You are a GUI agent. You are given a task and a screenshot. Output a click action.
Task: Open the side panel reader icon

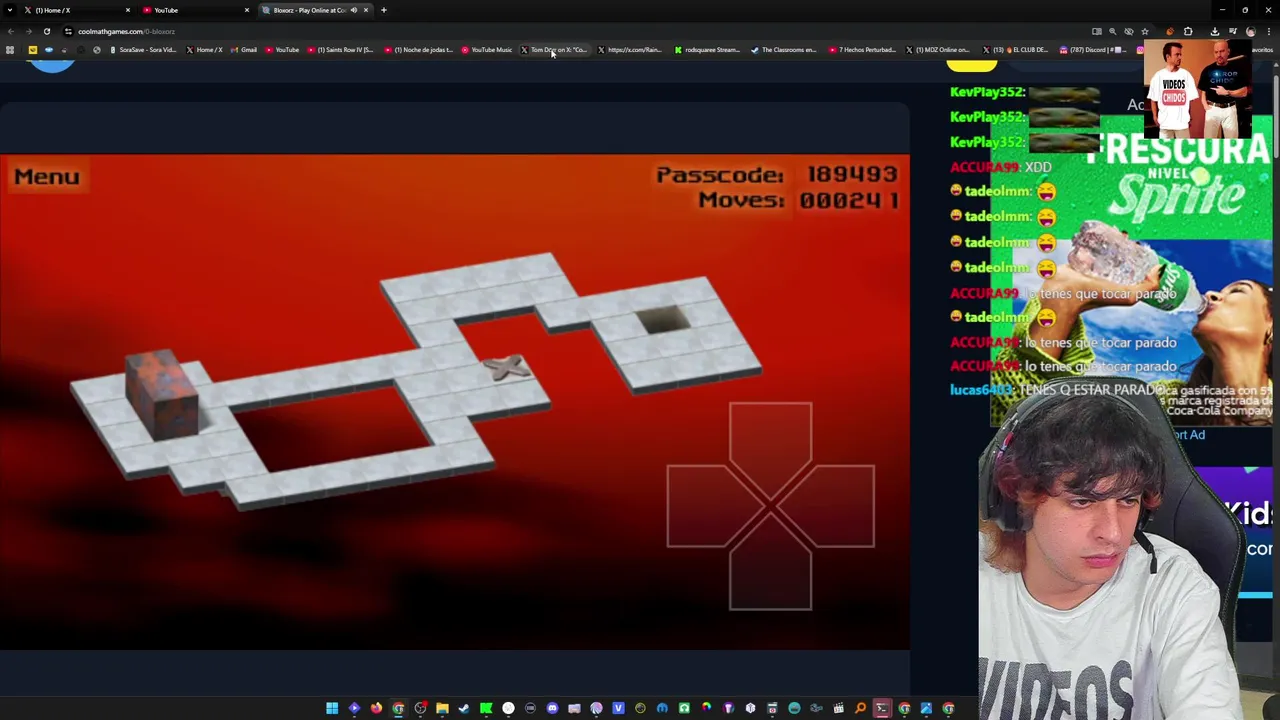(x=1097, y=31)
